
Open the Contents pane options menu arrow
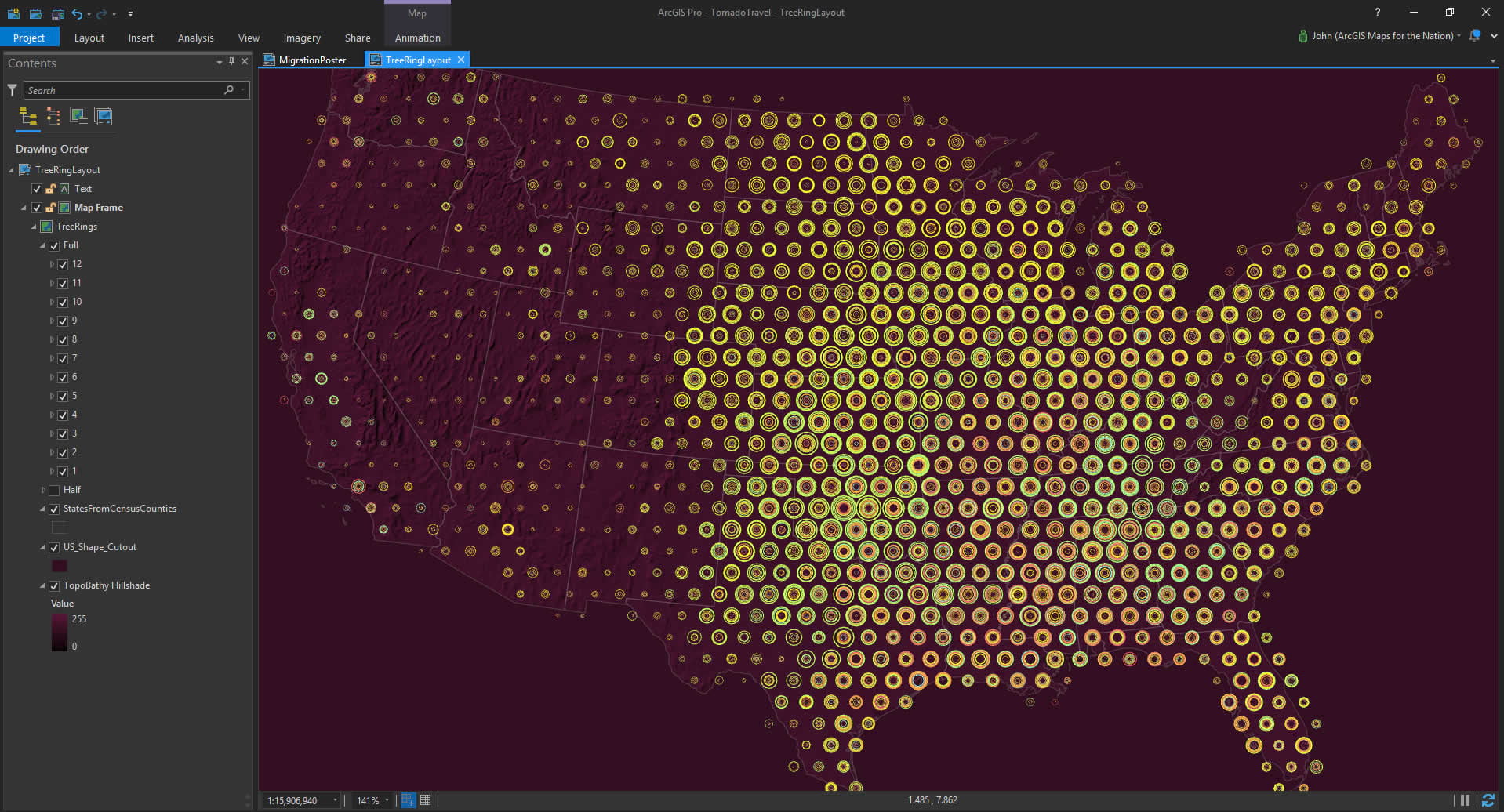(x=220, y=62)
